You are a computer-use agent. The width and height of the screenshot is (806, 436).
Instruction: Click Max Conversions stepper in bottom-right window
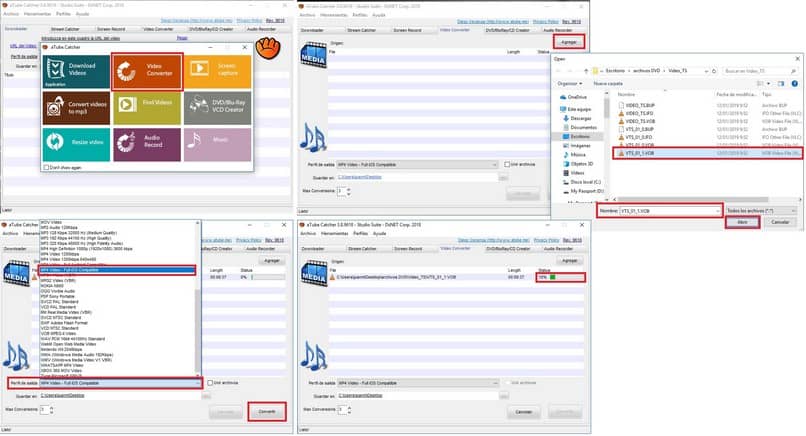[x=350, y=410]
